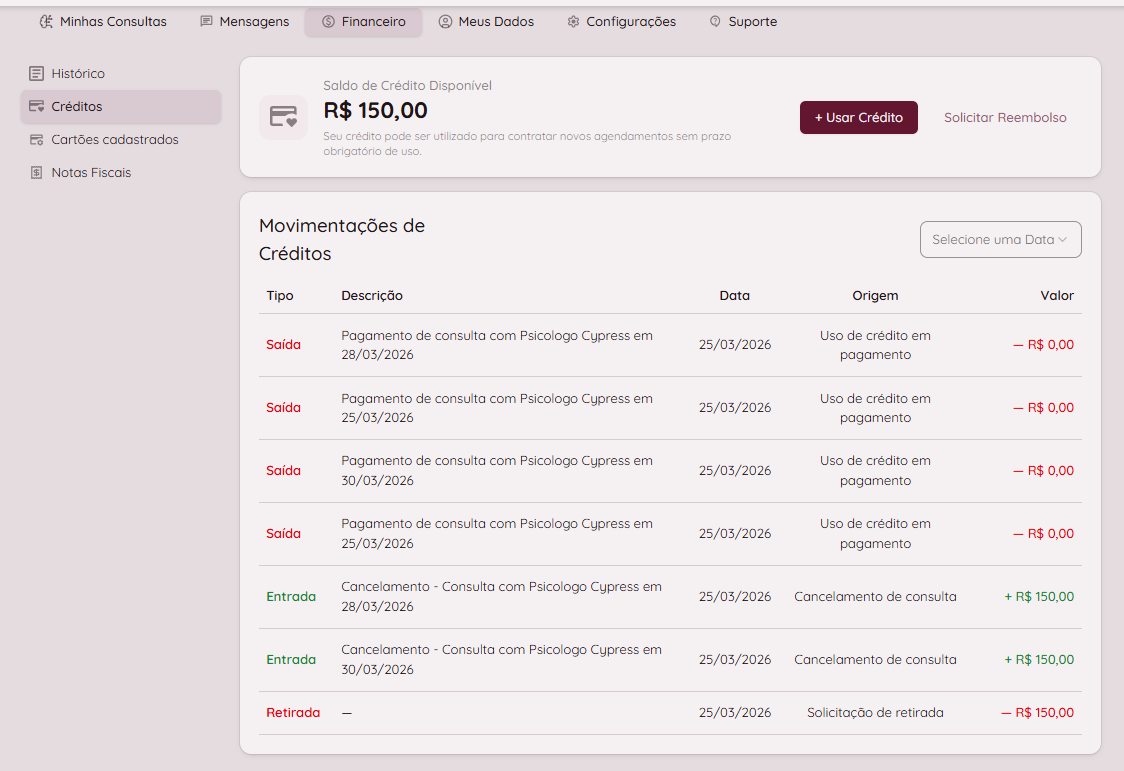Click the Financeiro dollar coin icon
The image size is (1124, 771).
pyautogui.click(x=328, y=21)
